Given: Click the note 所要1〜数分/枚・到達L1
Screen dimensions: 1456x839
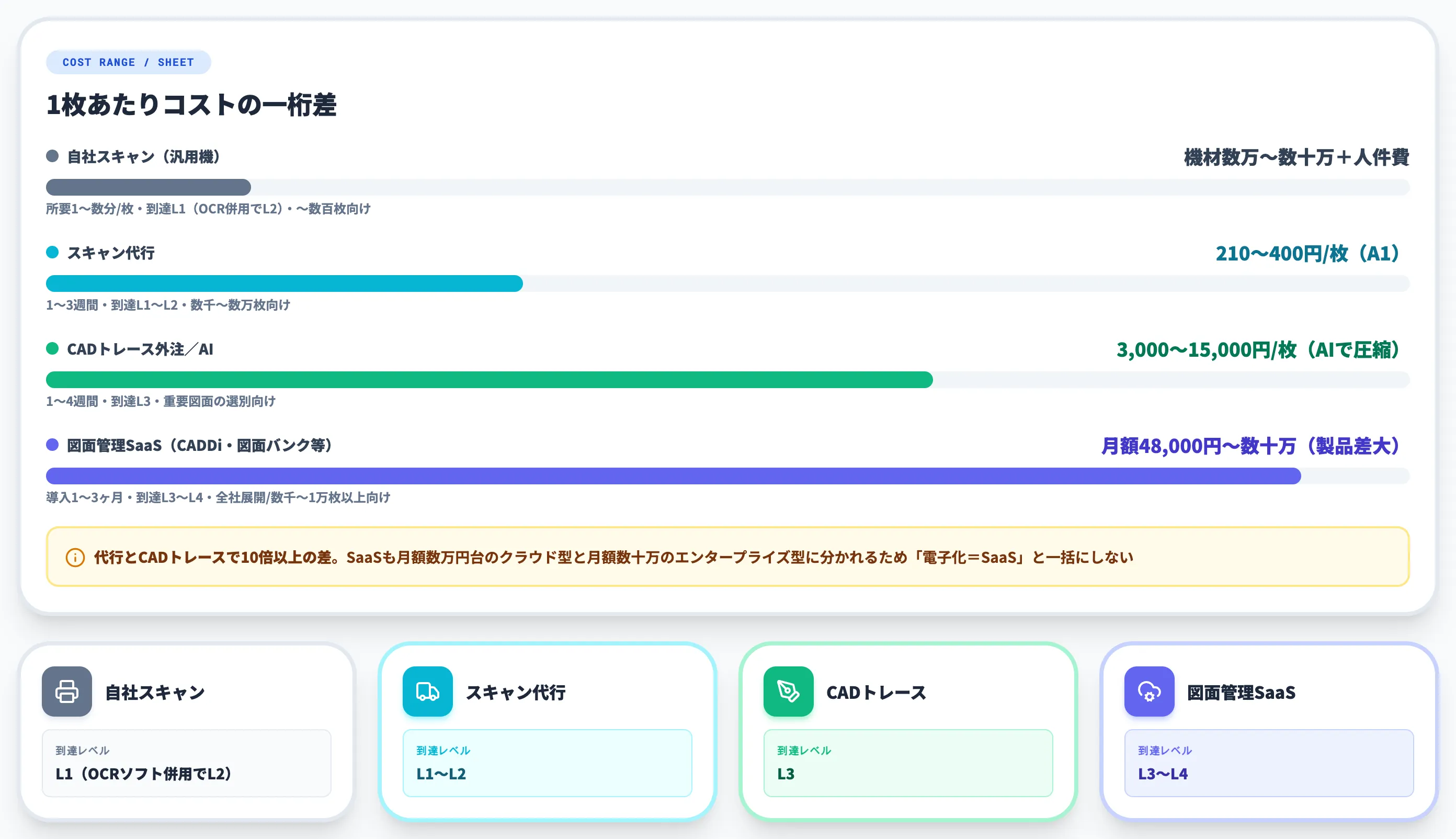Looking at the screenshot, I should 208,209.
